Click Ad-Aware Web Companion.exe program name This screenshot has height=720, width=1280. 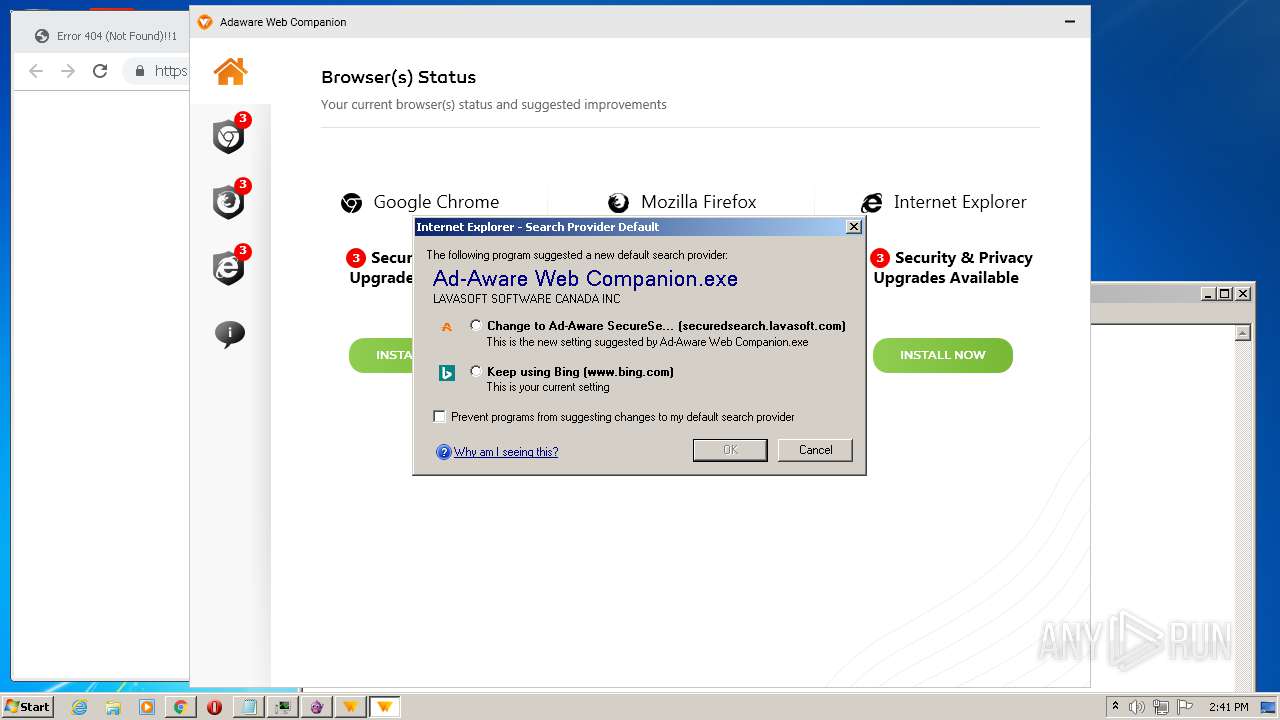[x=585, y=279]
